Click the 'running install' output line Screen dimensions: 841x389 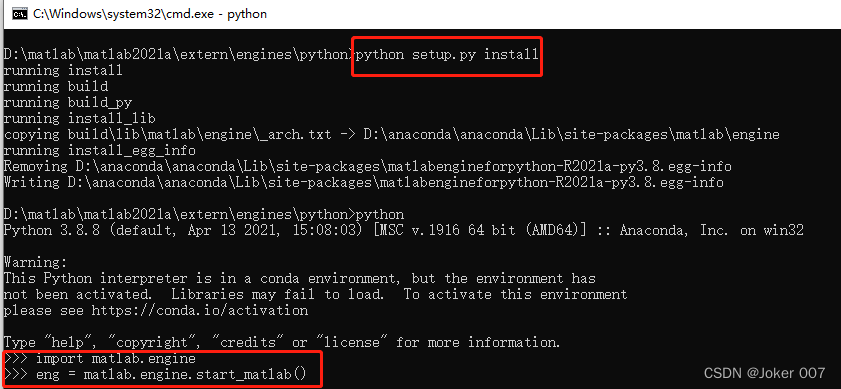(63, 70)
